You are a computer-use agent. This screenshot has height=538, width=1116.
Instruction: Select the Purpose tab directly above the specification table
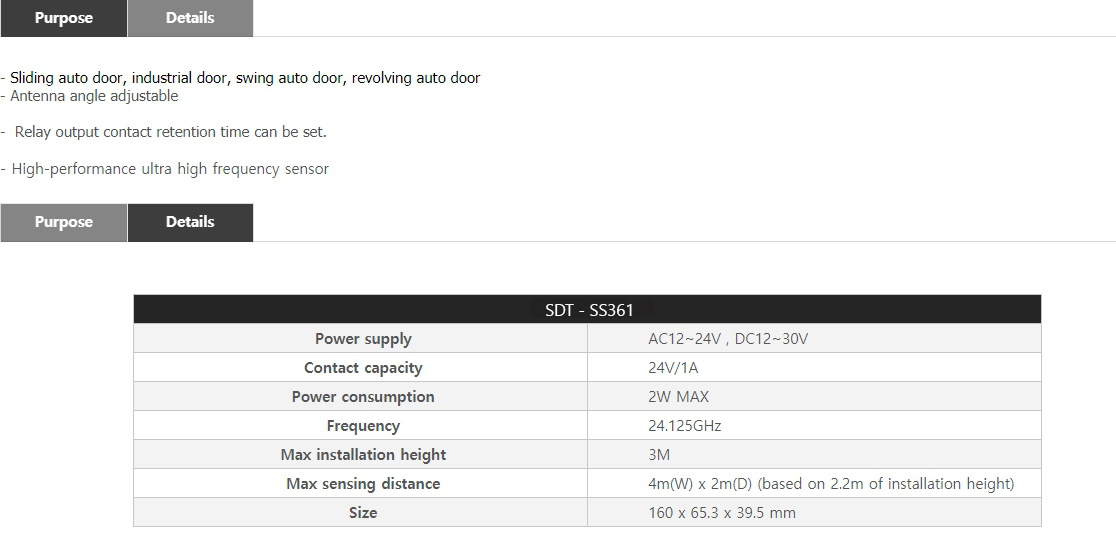(63, 222)
